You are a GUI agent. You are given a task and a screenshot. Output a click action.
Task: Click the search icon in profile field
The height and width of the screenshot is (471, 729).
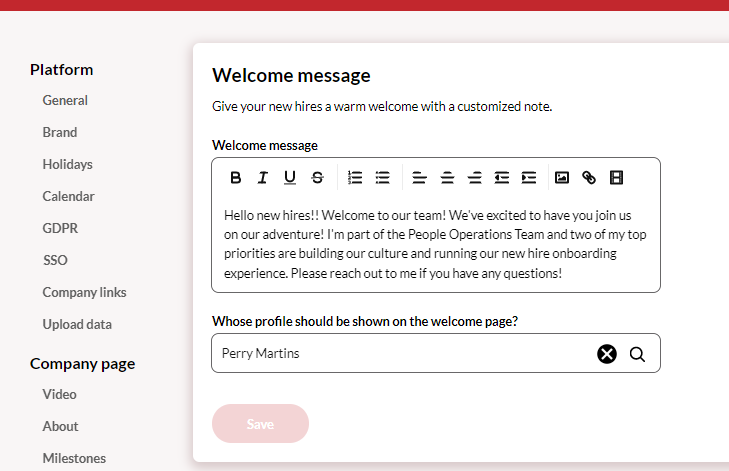[637, 354]
